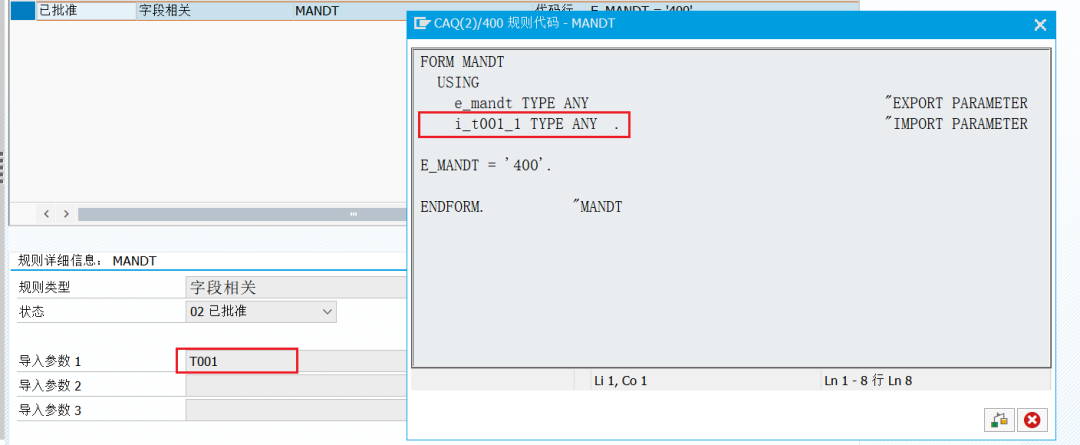
Task: Click the 导入参数 3 label
Action: 50,411
